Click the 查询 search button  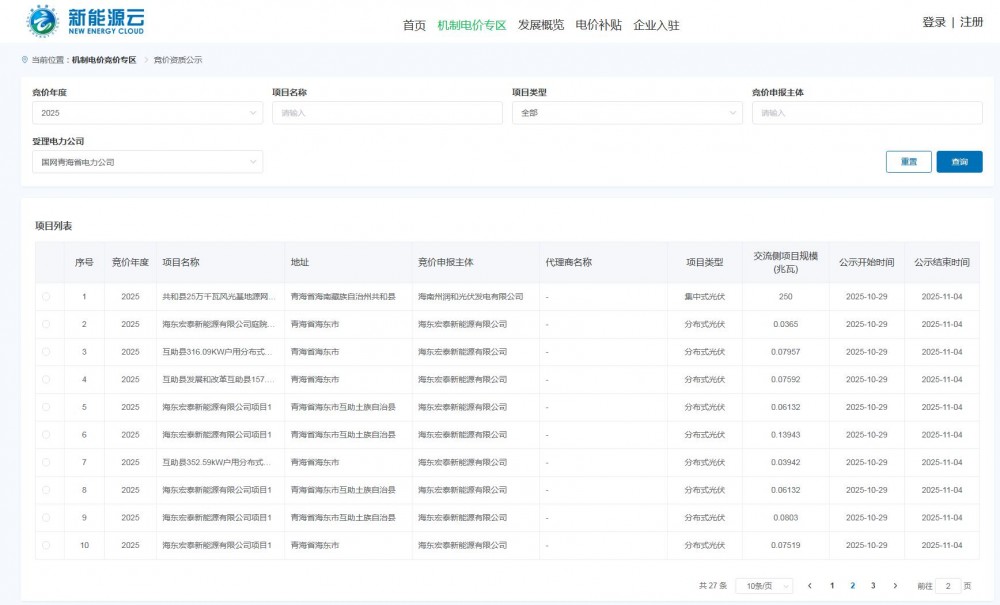click(959, 162)
